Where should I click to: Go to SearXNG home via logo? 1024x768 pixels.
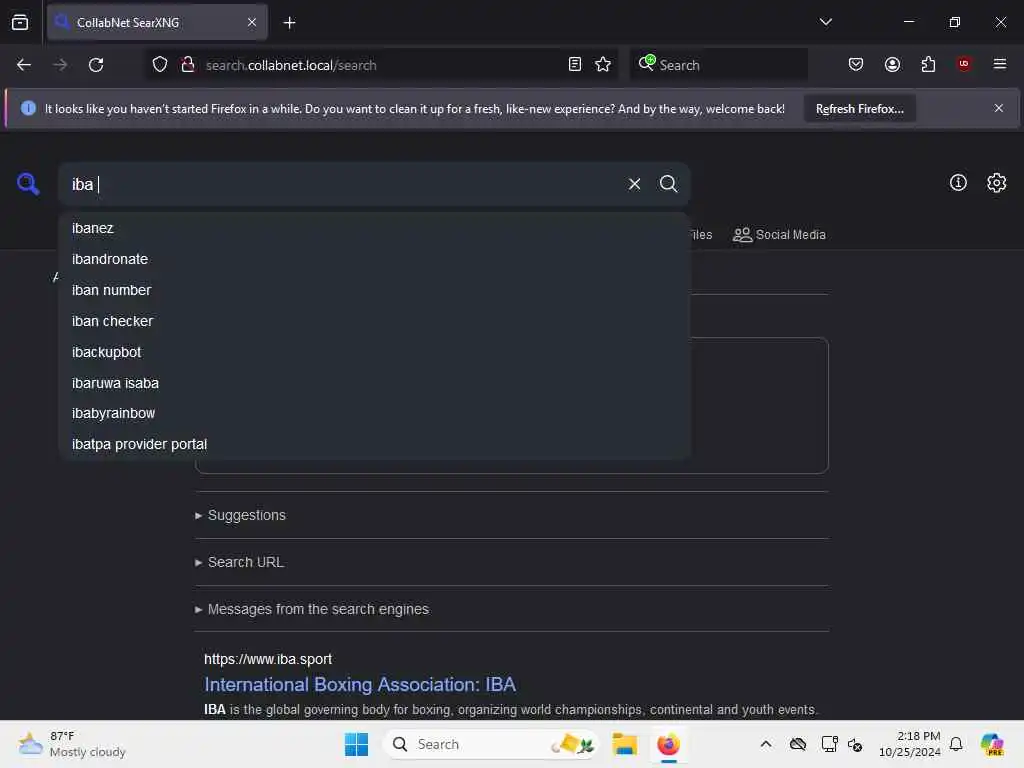(28, 184)
